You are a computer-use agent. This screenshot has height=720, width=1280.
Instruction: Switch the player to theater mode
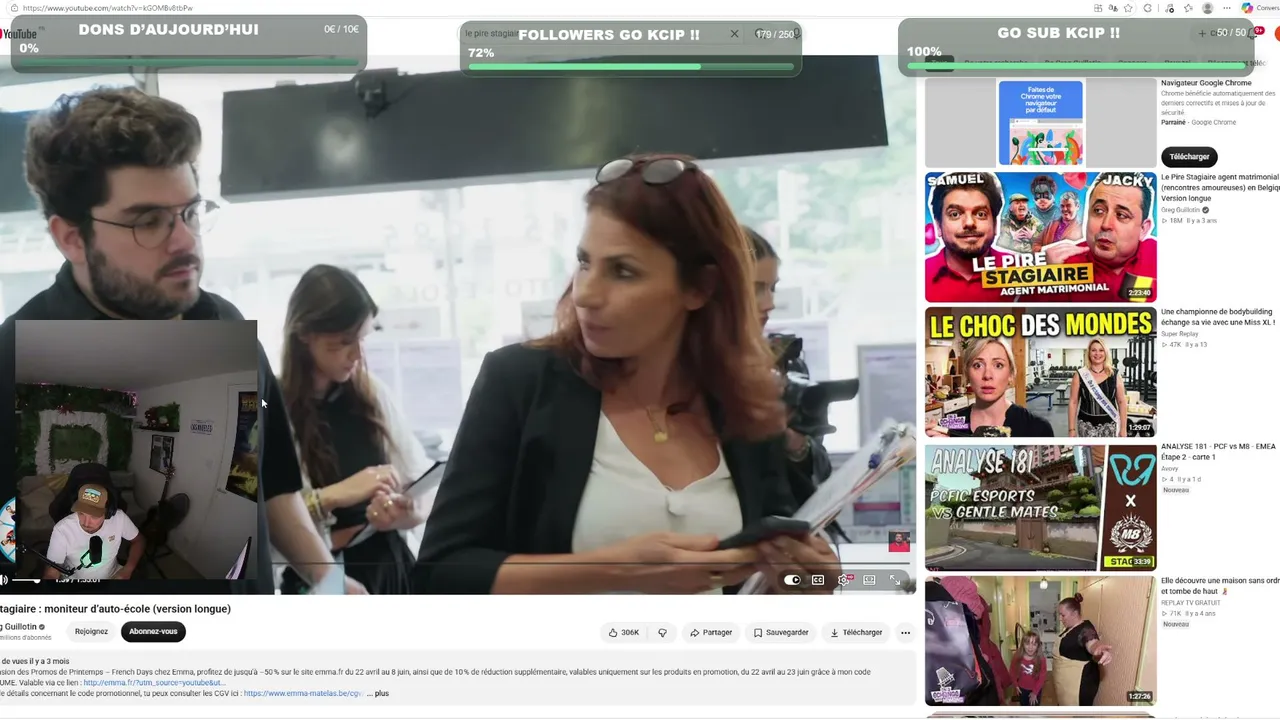pos(870,580)
